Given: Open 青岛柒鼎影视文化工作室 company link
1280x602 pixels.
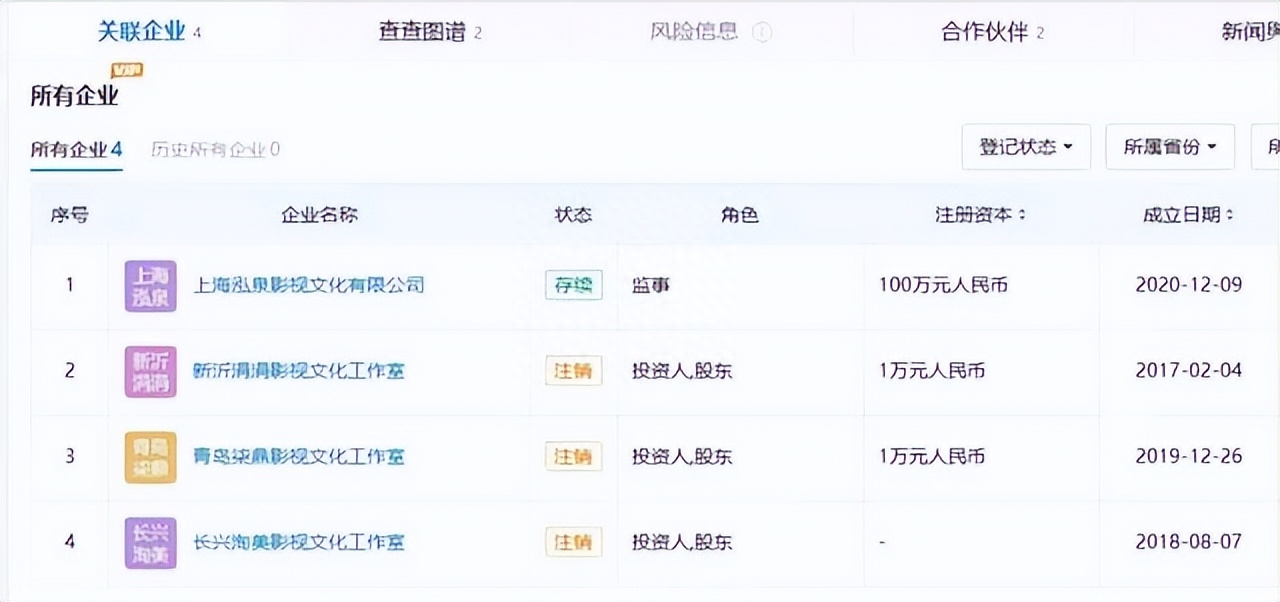Looking at the screenshot, I should tap(298, 457).
